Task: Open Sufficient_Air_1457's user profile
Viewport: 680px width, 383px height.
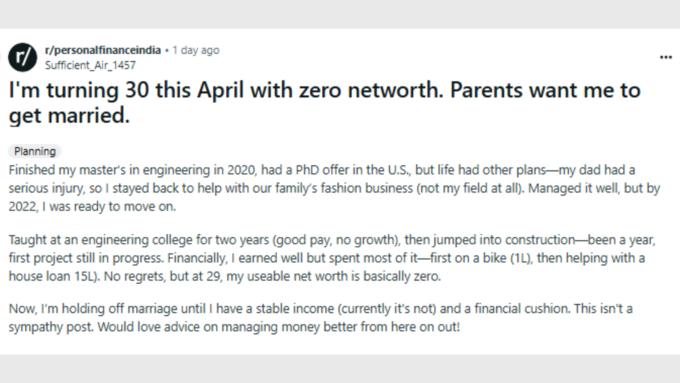Action: (90, 65)
